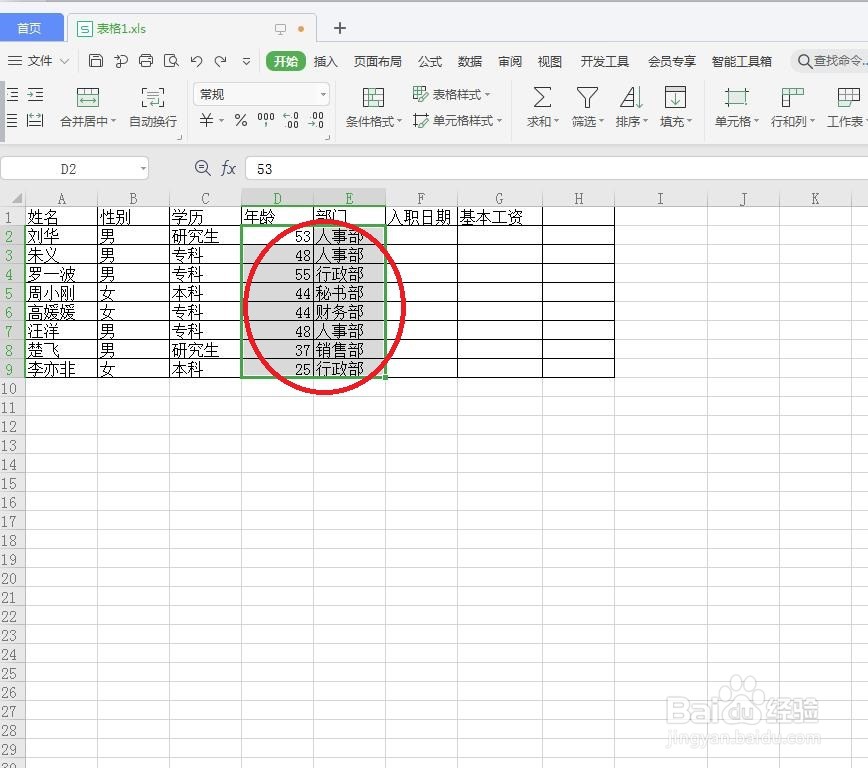Click the 基本工资 header cell
This screenshot has width=868, height=768.
(500, 217)
